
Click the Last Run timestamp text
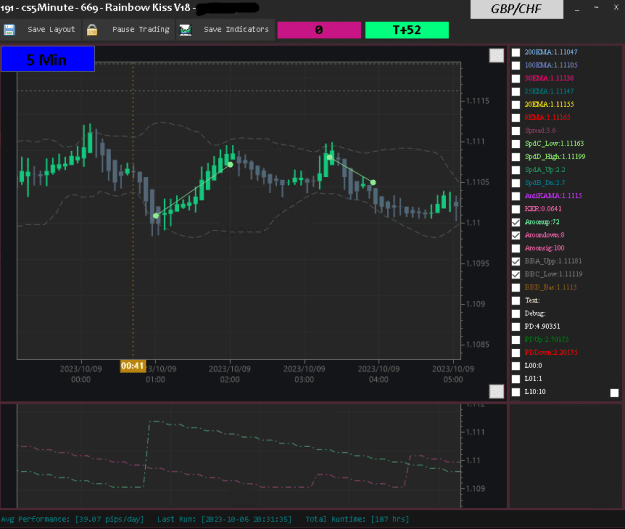click(x=224, y=519)
